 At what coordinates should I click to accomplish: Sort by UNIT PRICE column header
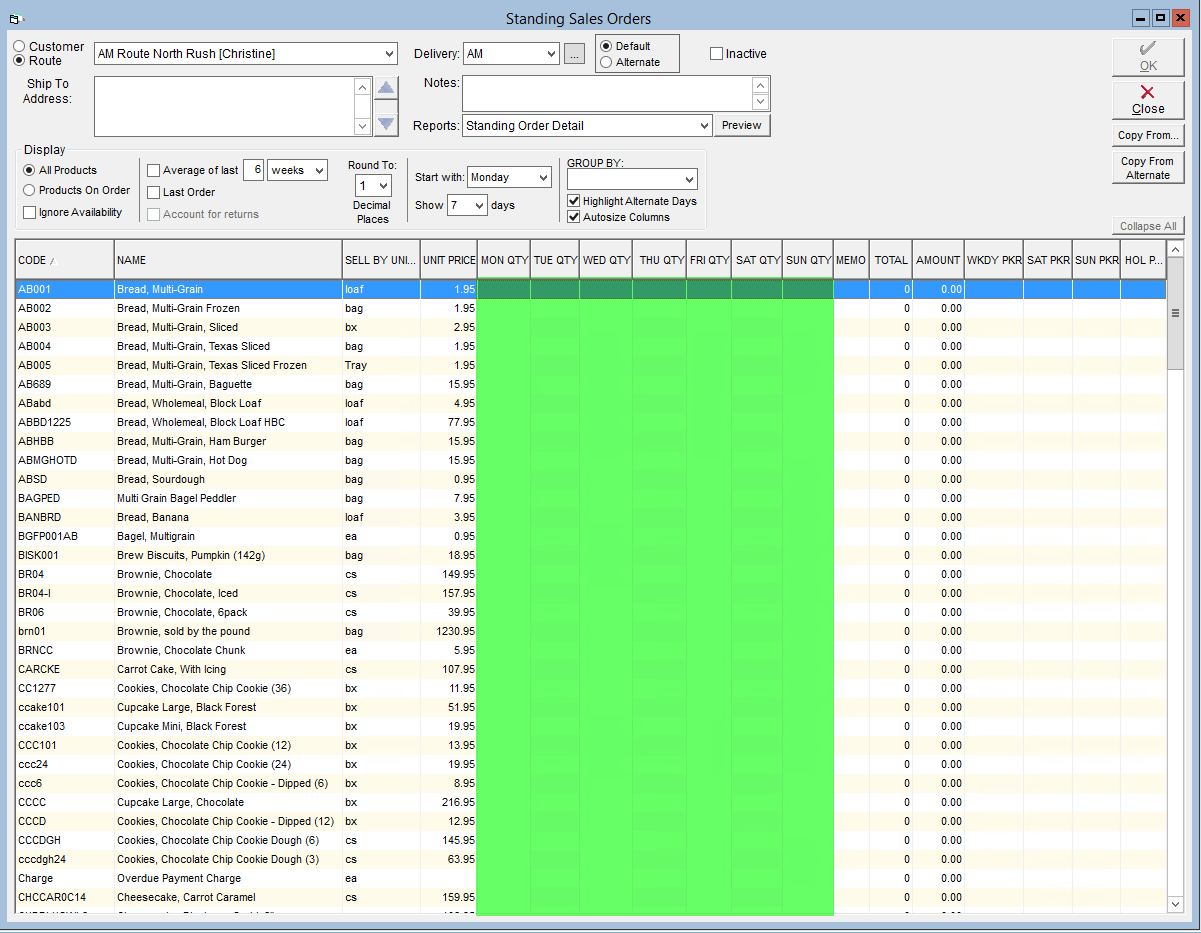(x=448, y=260)
